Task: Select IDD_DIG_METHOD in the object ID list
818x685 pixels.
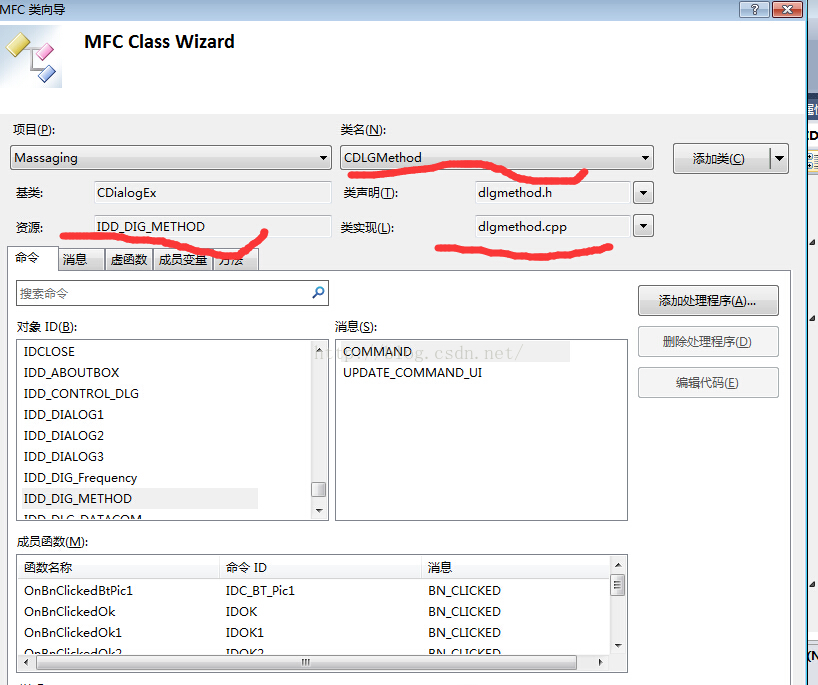Action: click(x=140, y=499)
